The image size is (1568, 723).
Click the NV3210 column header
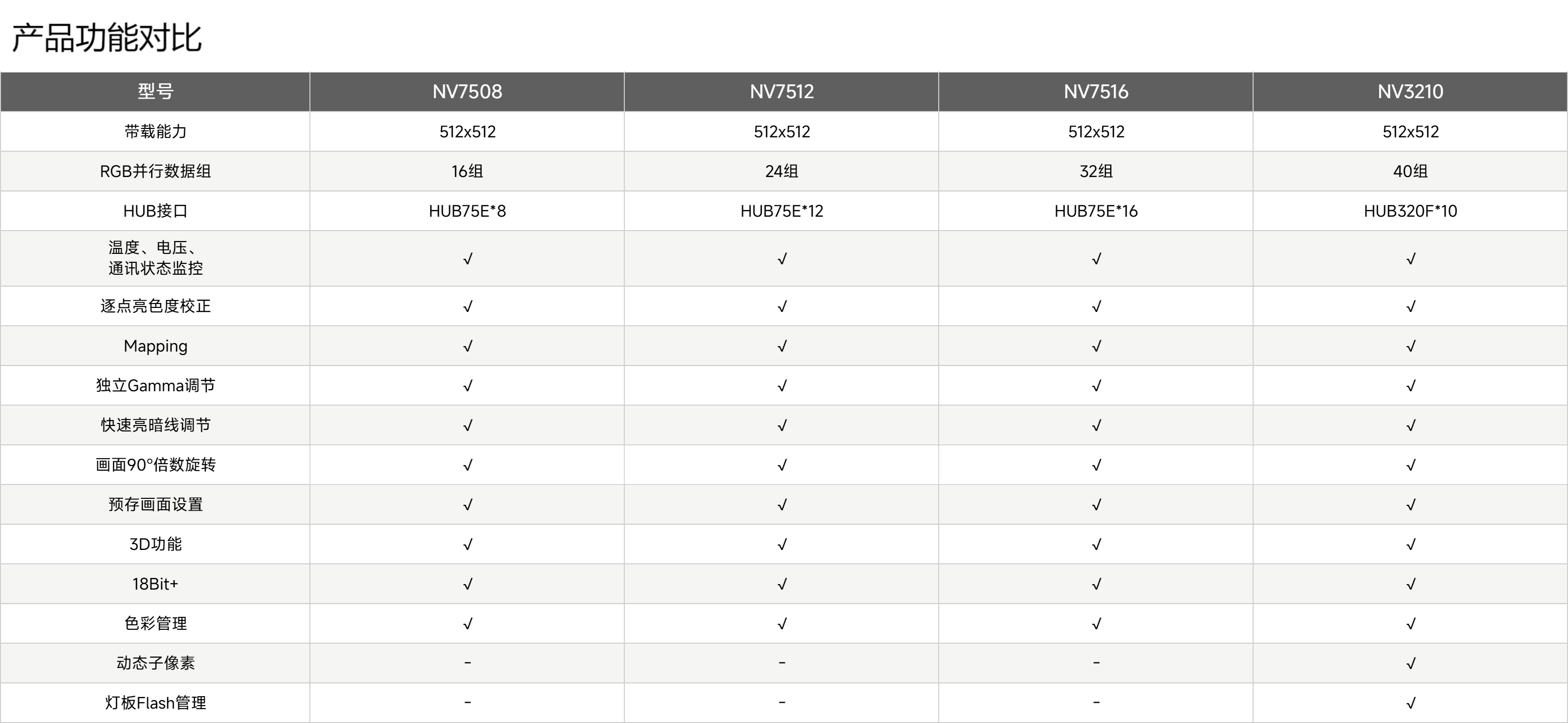click(1410, 92)
